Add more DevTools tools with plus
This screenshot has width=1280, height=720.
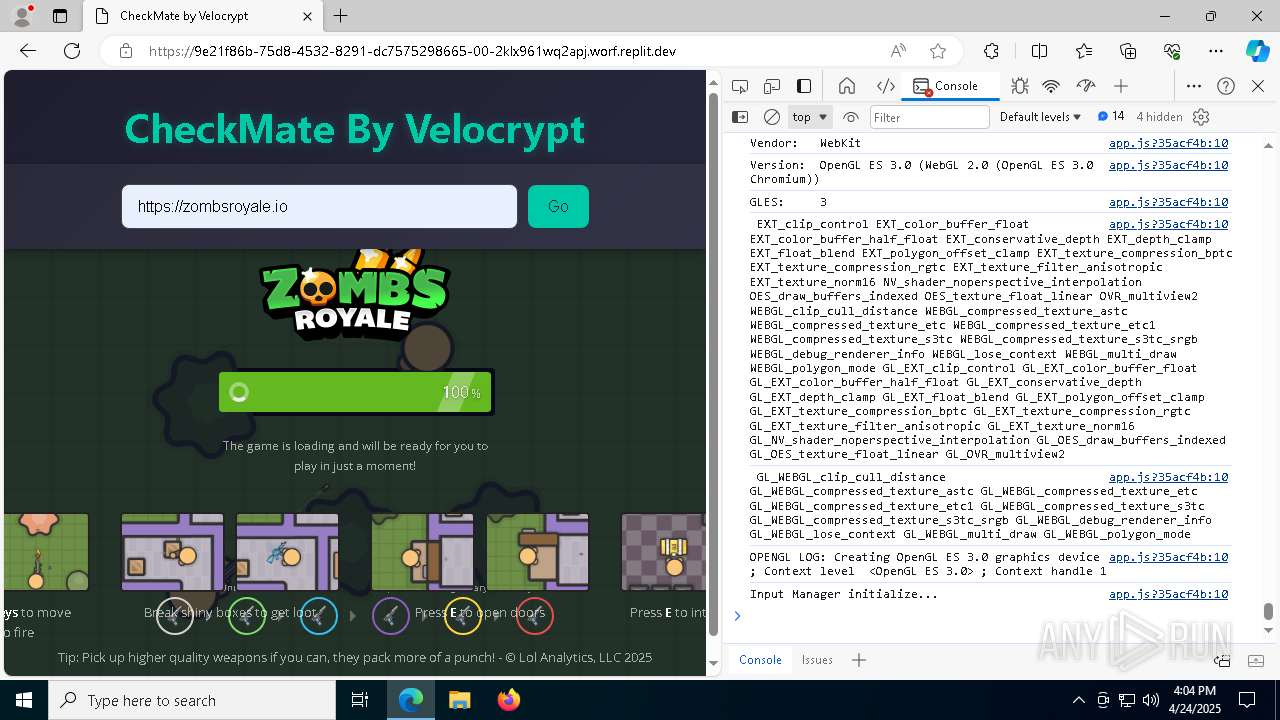(1121, 86)
